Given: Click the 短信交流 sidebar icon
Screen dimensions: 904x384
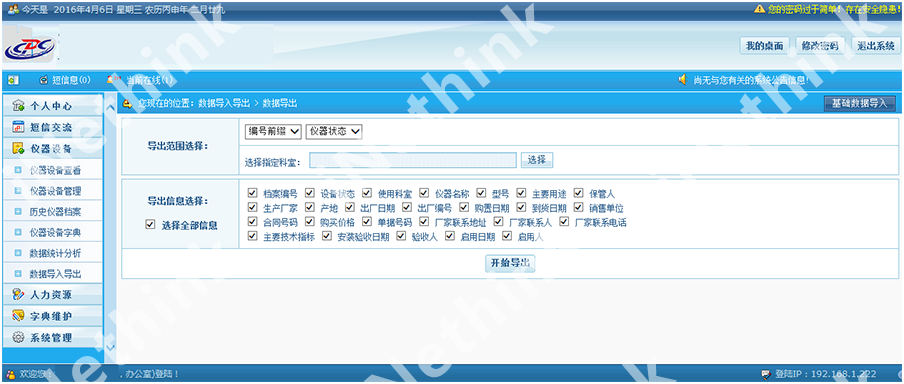Looking at the screenshot, I should pyautogui.click(x=18, y=127).
